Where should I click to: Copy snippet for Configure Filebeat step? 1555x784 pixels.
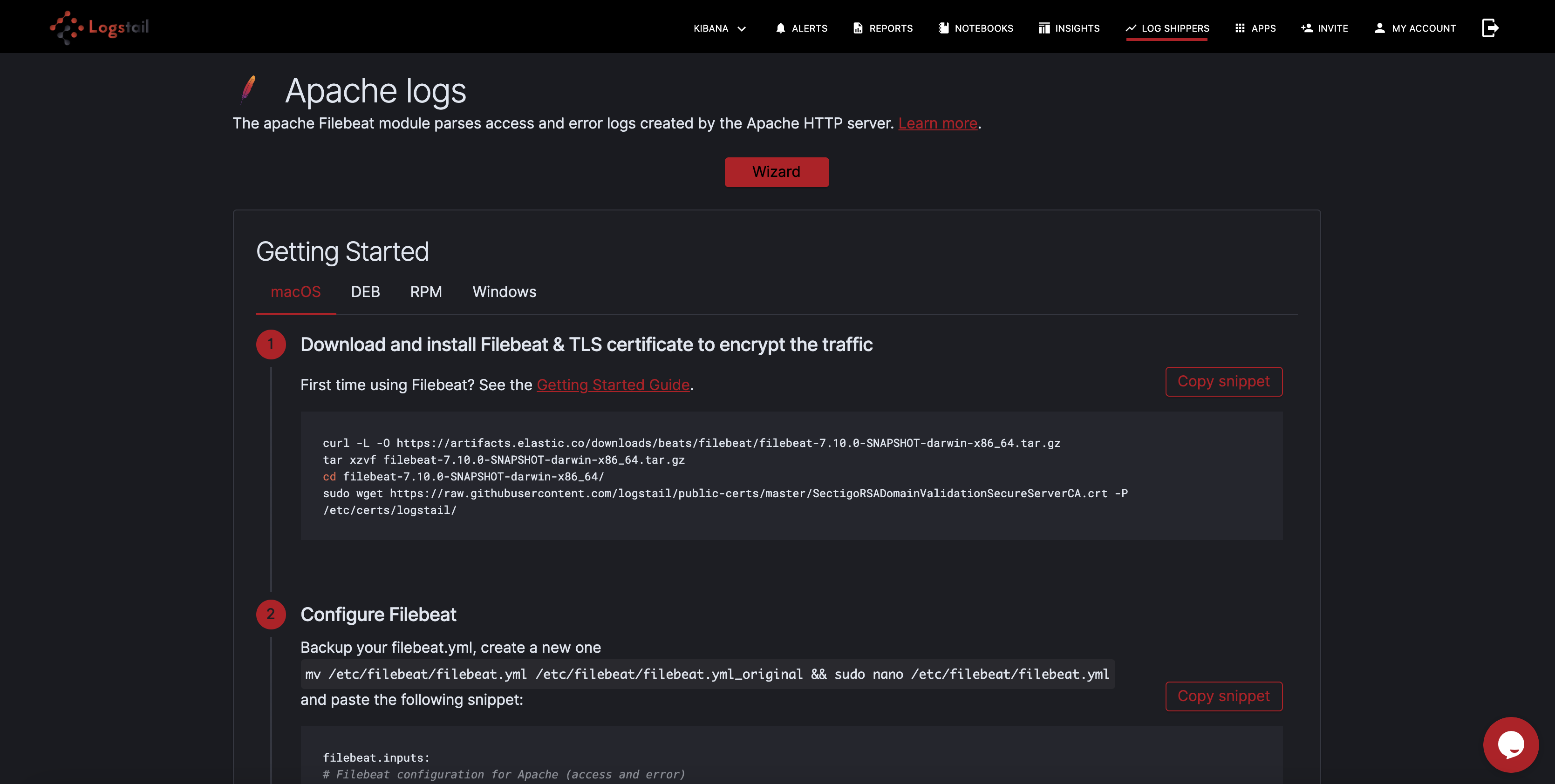pos(1223,696)
